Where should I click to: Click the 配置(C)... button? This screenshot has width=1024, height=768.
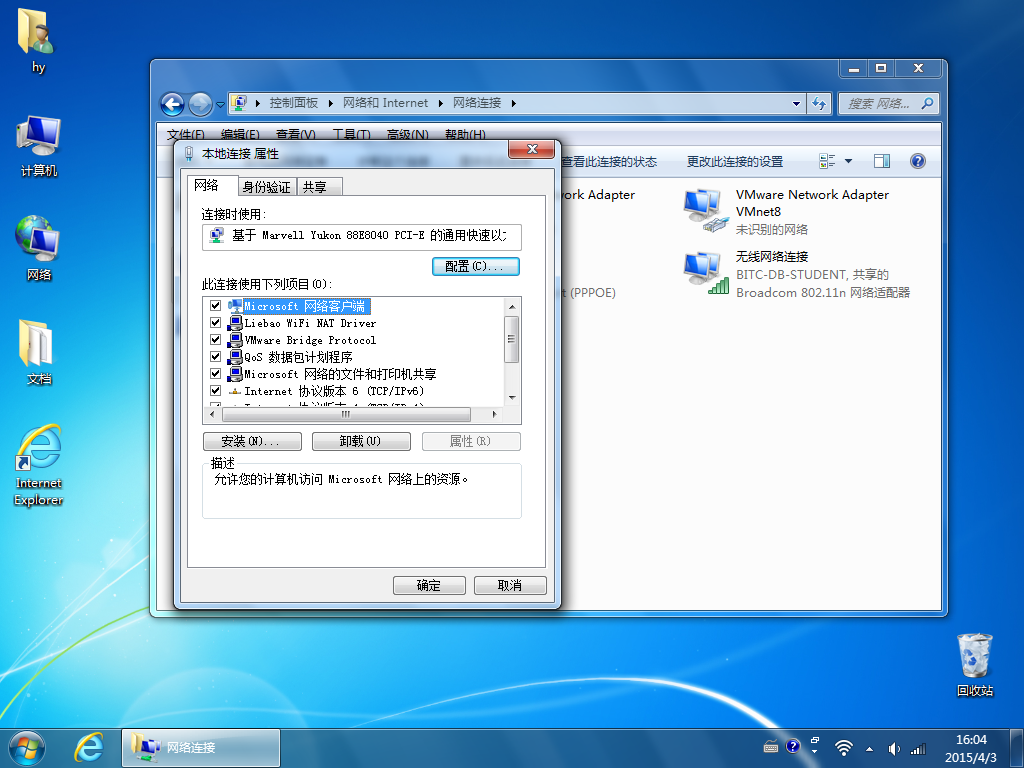[x=475, y=266]
